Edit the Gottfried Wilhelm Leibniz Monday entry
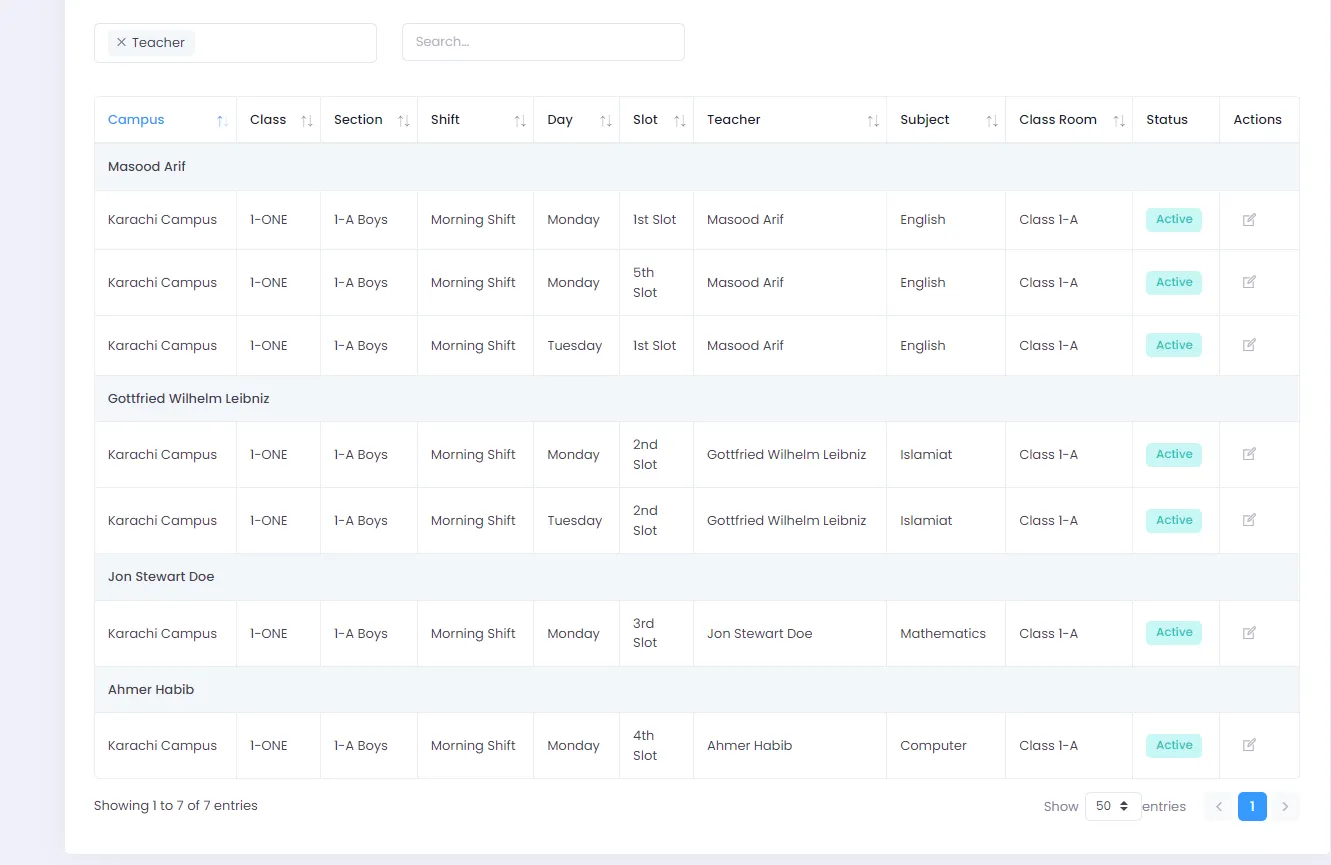The image size is (1331, 865). (1248, 454)
